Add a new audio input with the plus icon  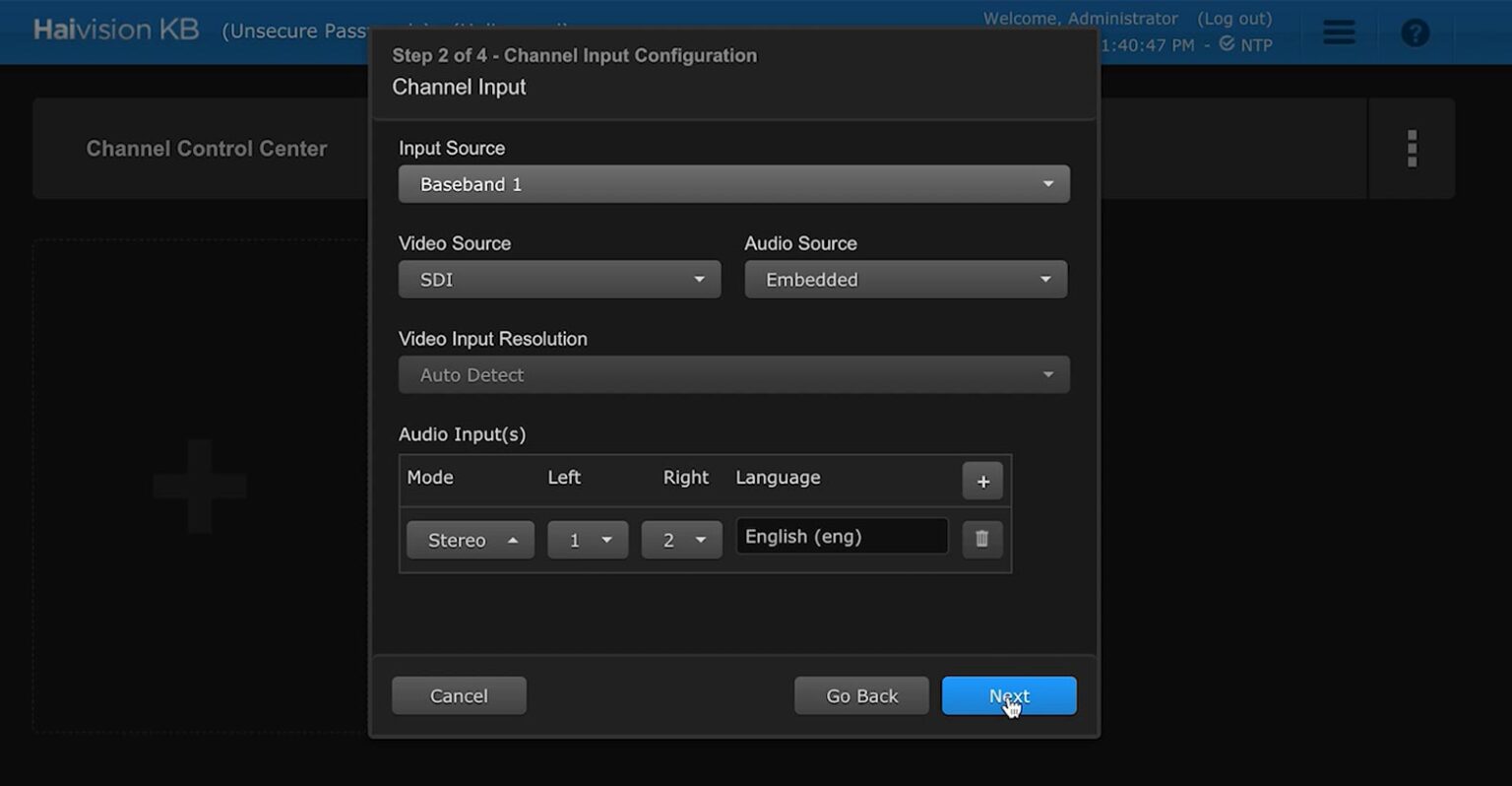(981, 481)
